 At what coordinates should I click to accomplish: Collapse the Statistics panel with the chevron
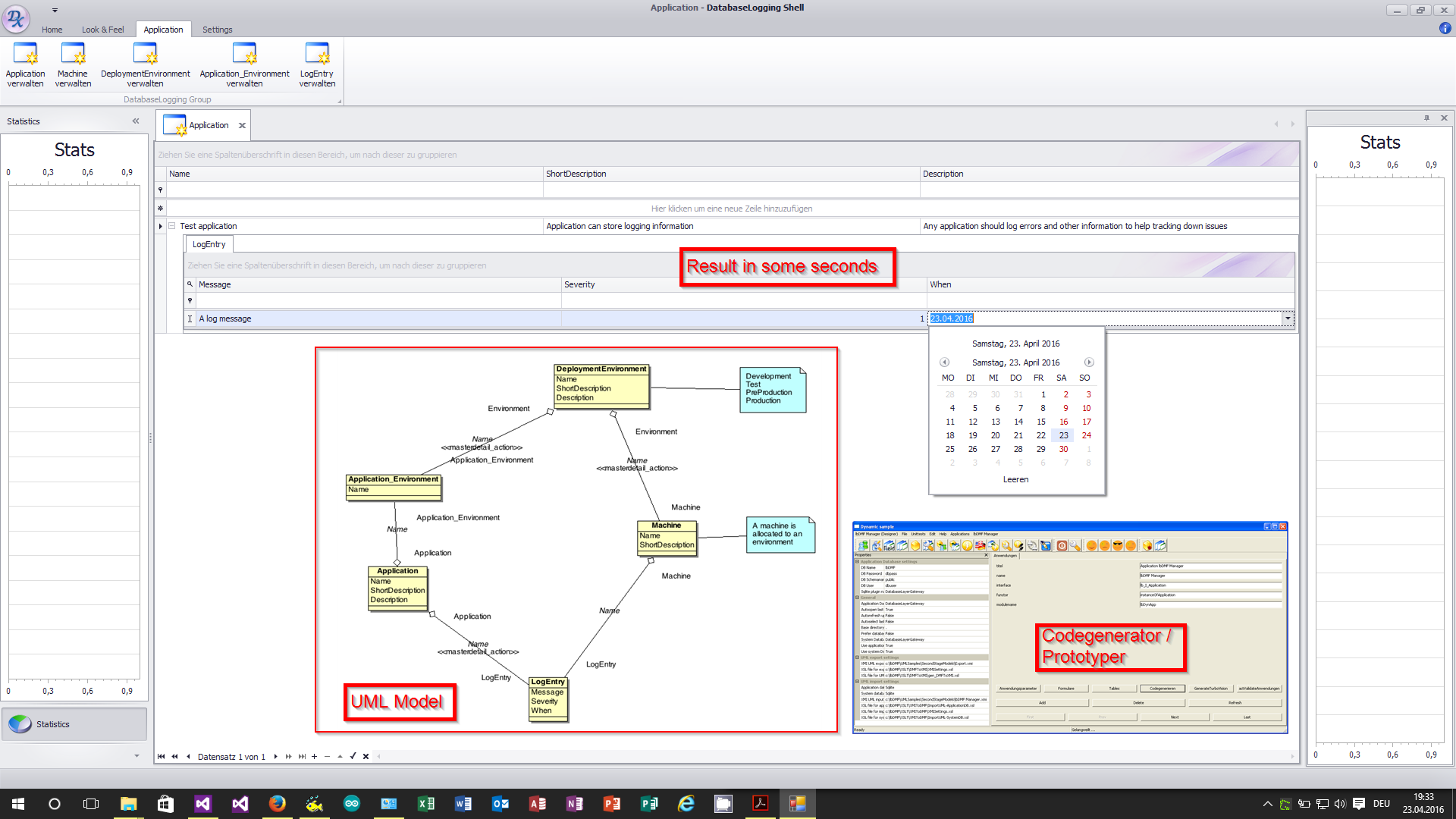point(136,121)
